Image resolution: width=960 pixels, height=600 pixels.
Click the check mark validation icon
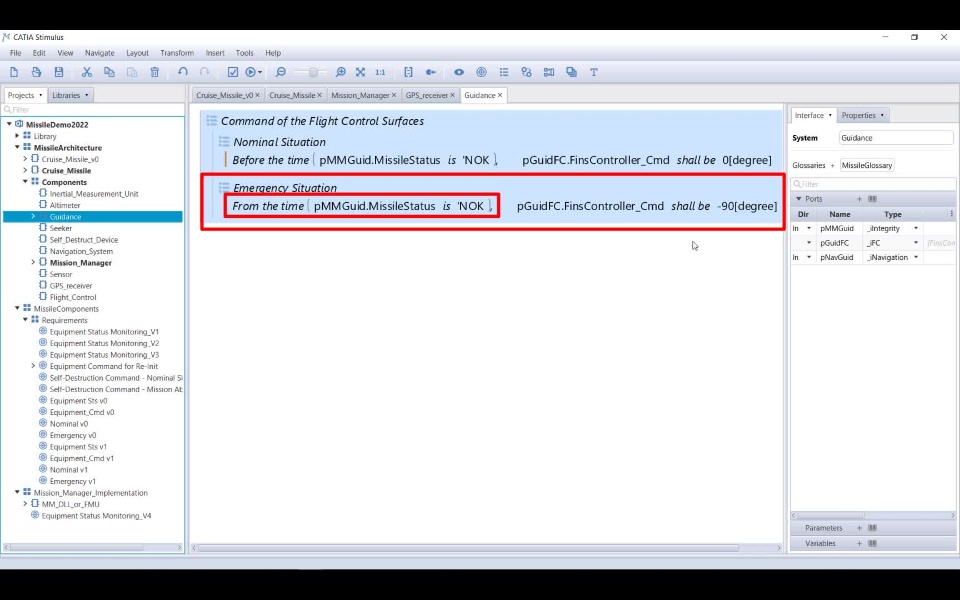click(233, 72)
